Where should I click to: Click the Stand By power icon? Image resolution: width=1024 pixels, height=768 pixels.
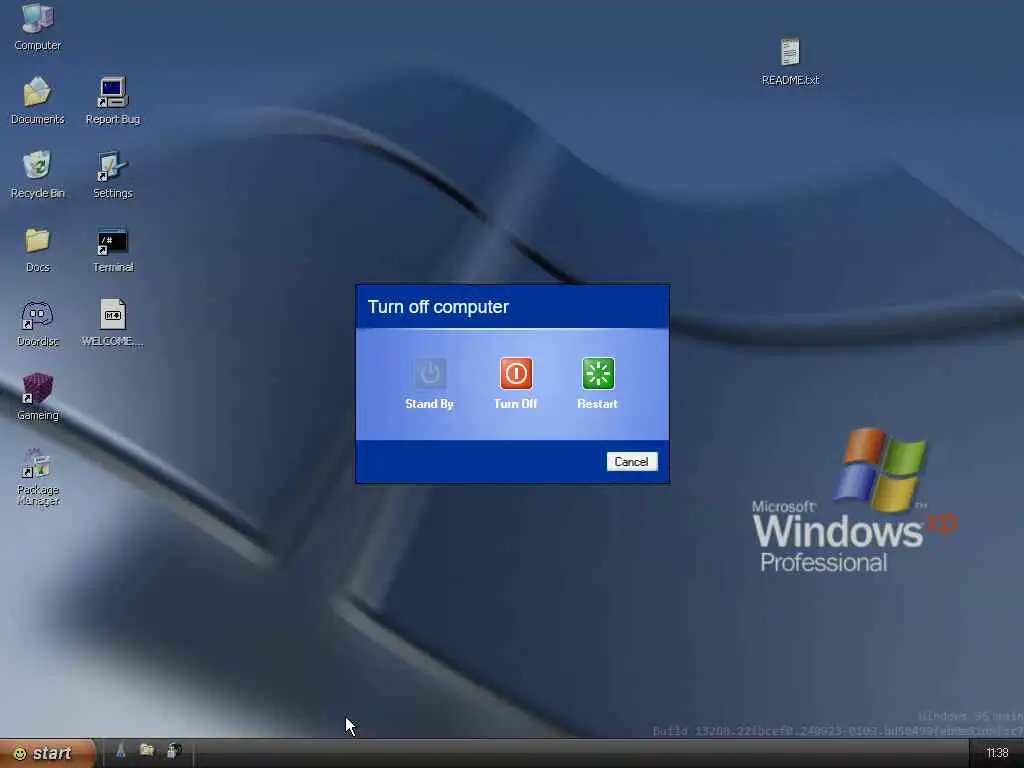click(x=429, y=373)
